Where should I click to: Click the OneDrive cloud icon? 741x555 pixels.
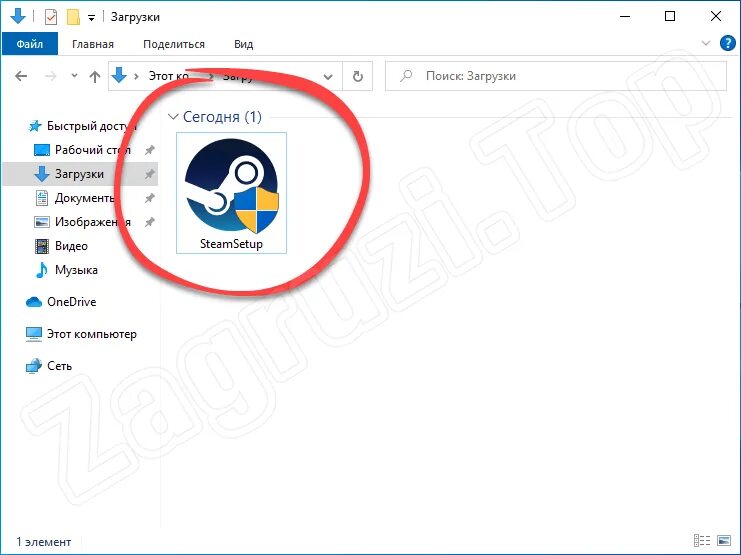[x=34, y=302]
